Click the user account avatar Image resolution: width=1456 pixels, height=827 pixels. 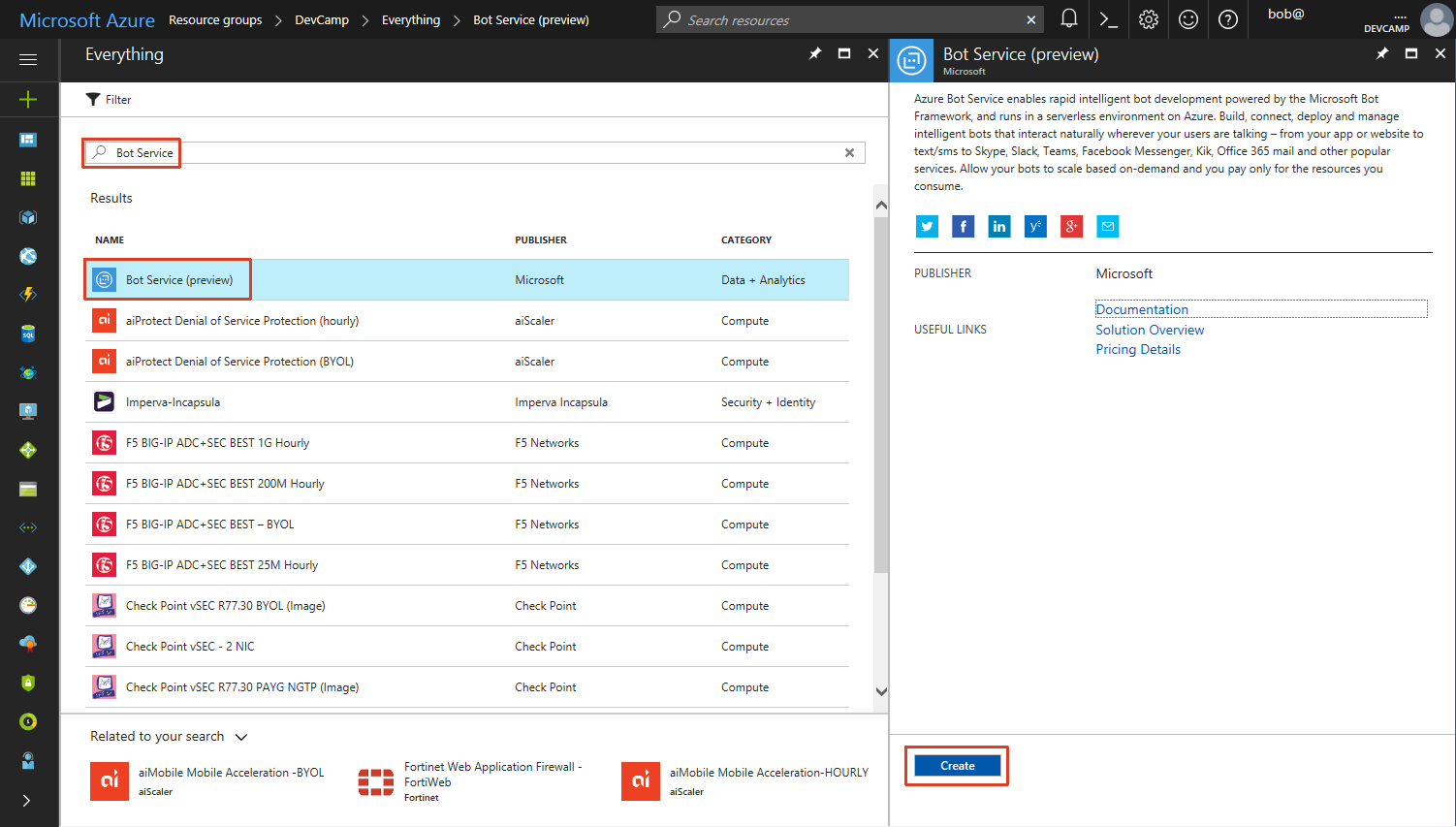pos(1436,19)
